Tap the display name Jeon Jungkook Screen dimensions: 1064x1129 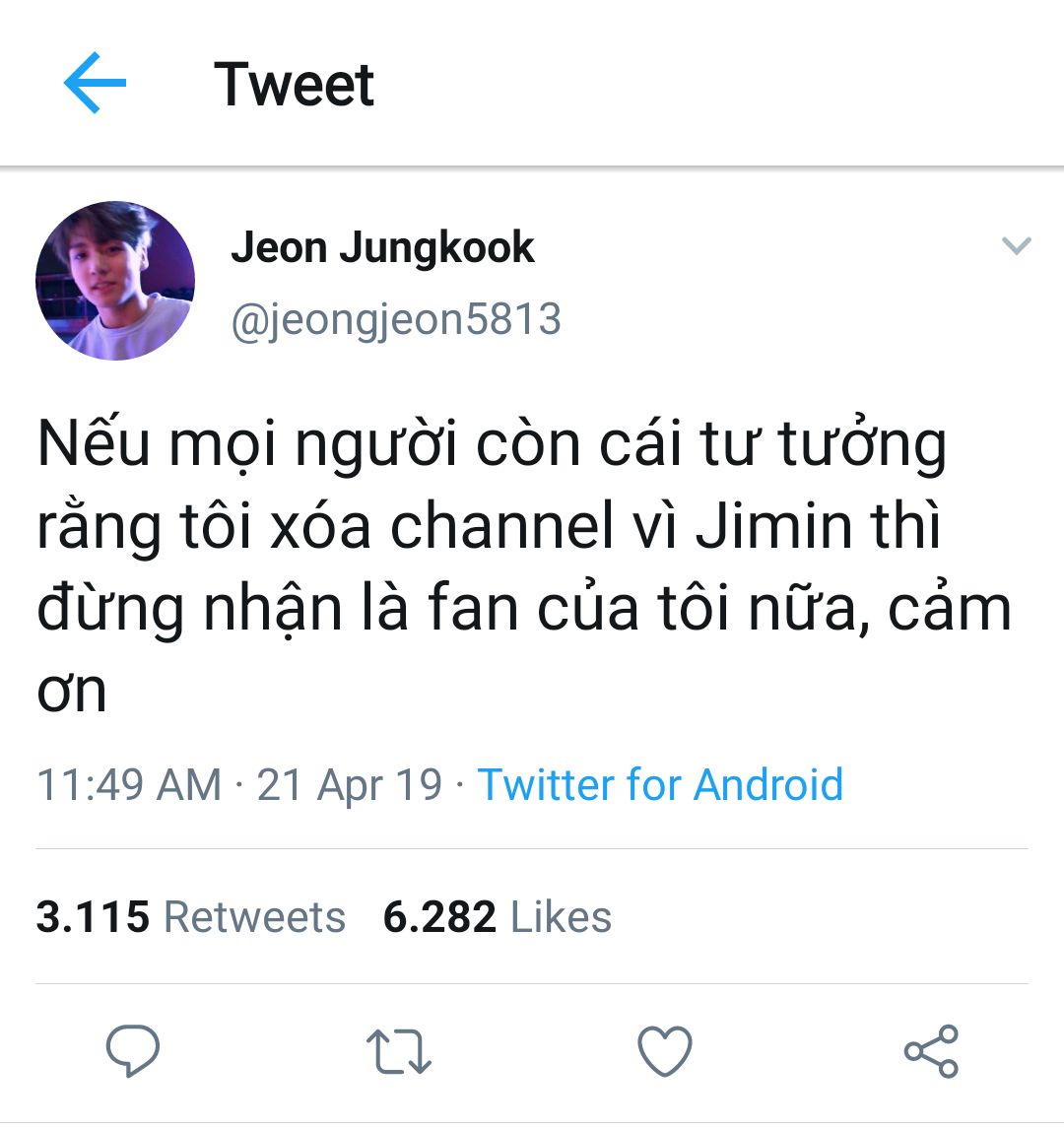pos(382,247)
